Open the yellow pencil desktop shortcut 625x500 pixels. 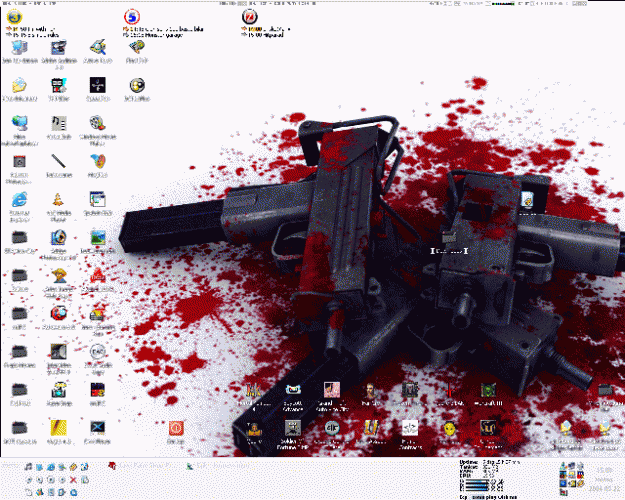click(x=59, y=428)
